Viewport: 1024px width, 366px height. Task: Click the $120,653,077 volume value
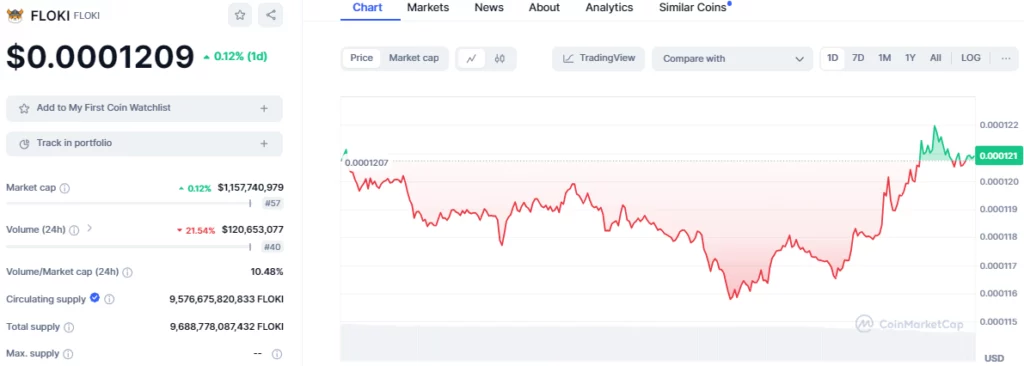(253, 229)
